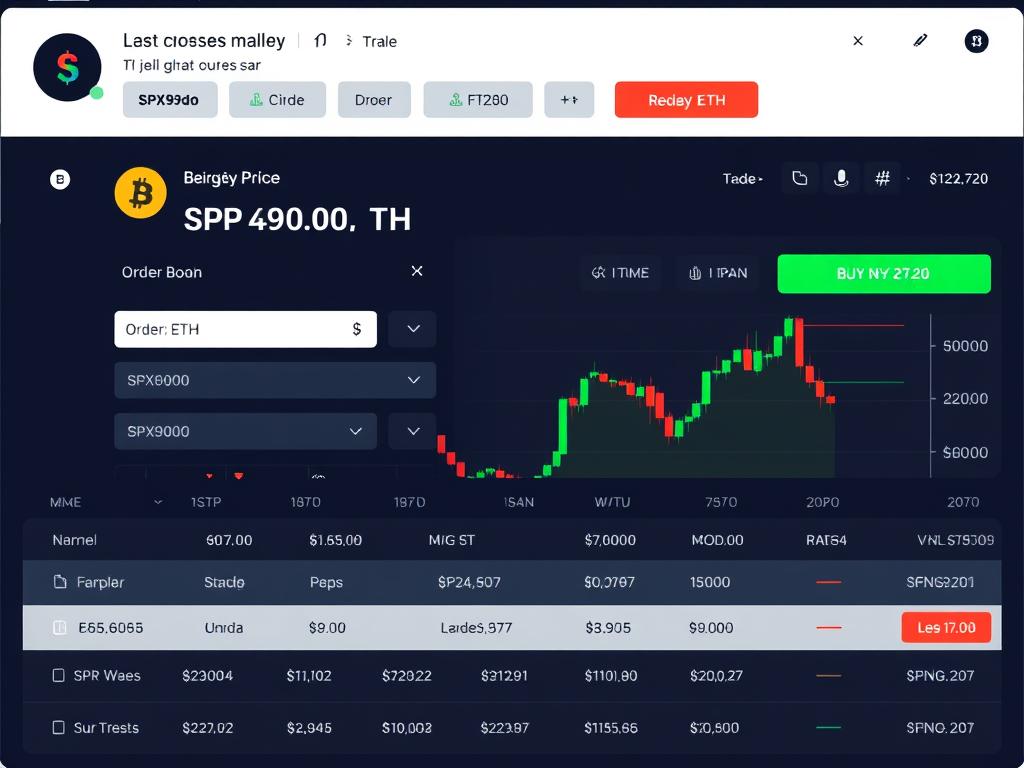The image size is (1024, 768).
Task: Expand the SPX8000 dropdown
Action: (x=413, y=380)
